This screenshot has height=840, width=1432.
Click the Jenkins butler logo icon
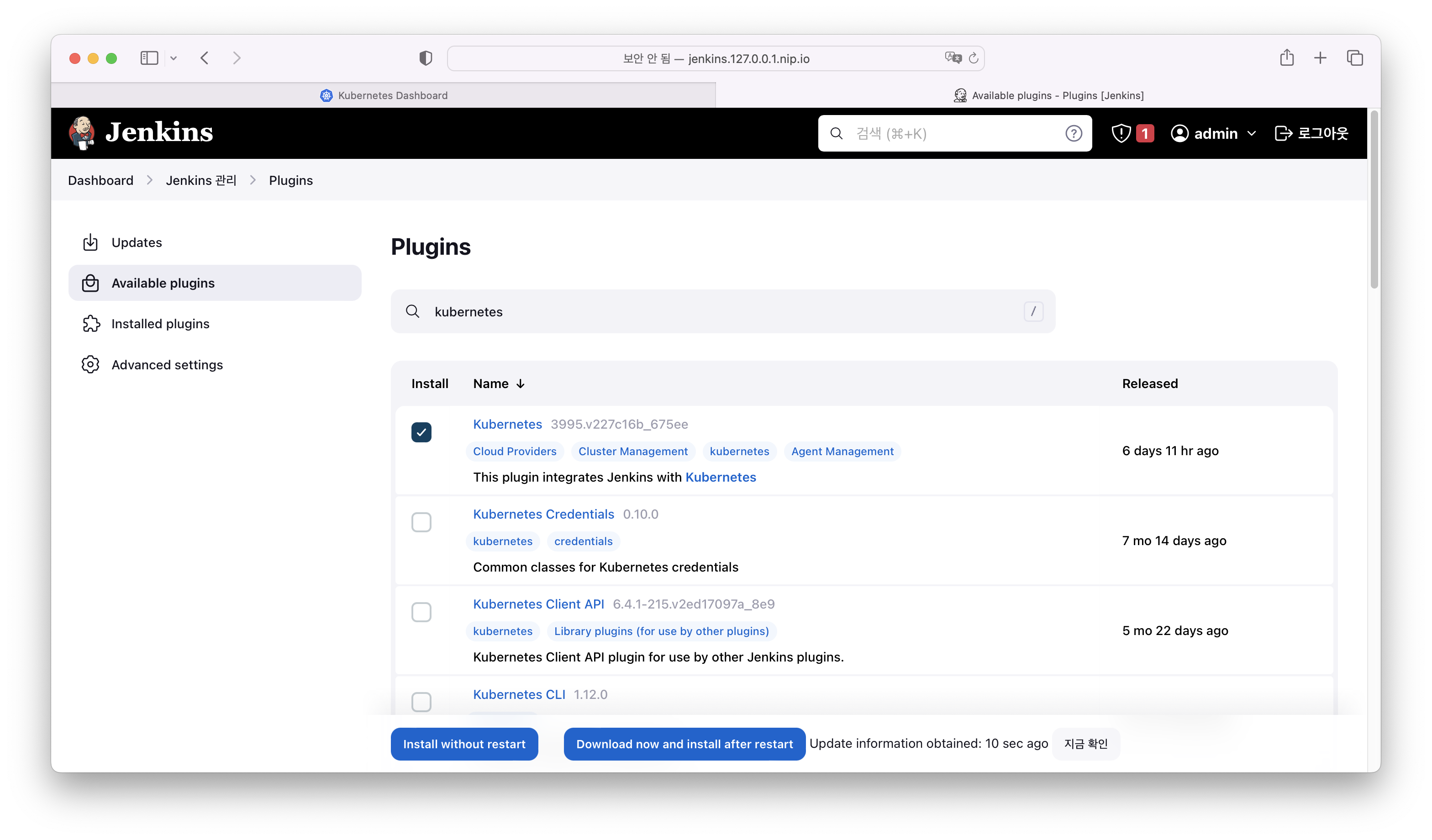coord(82,132)
